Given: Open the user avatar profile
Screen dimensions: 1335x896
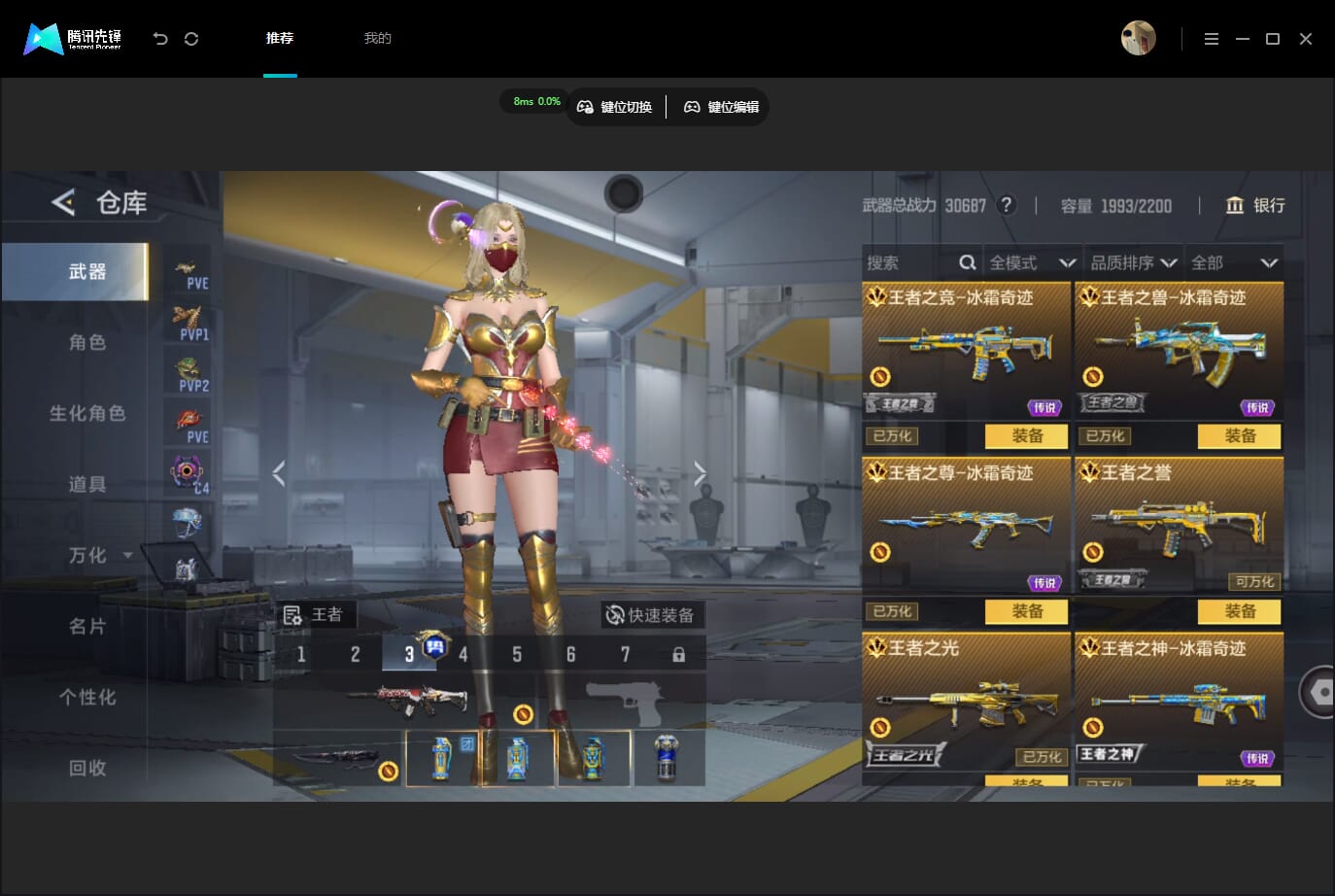Looking at the screenshot, I should click(1138, 39).
